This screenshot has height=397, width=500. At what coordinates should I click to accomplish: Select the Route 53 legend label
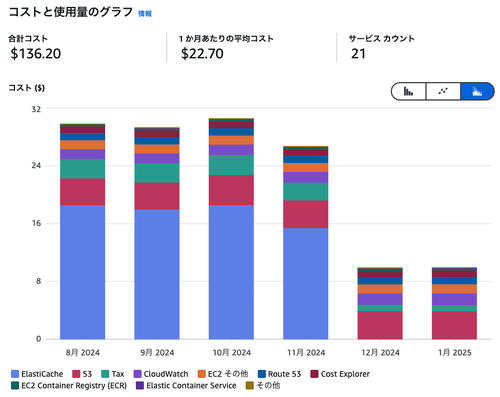[x=284, y=374]
